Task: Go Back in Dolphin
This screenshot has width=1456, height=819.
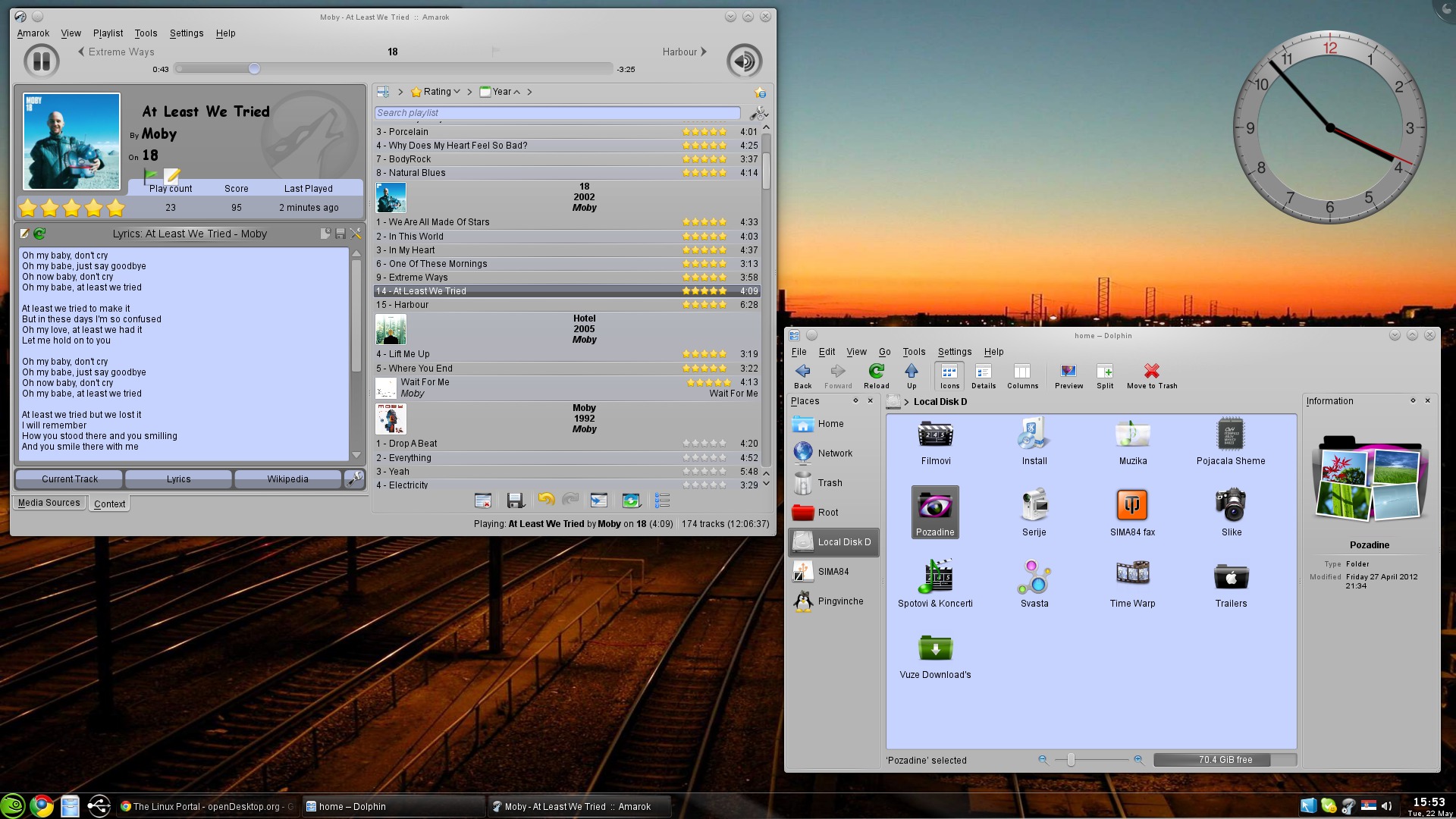Action: point(802,376)
